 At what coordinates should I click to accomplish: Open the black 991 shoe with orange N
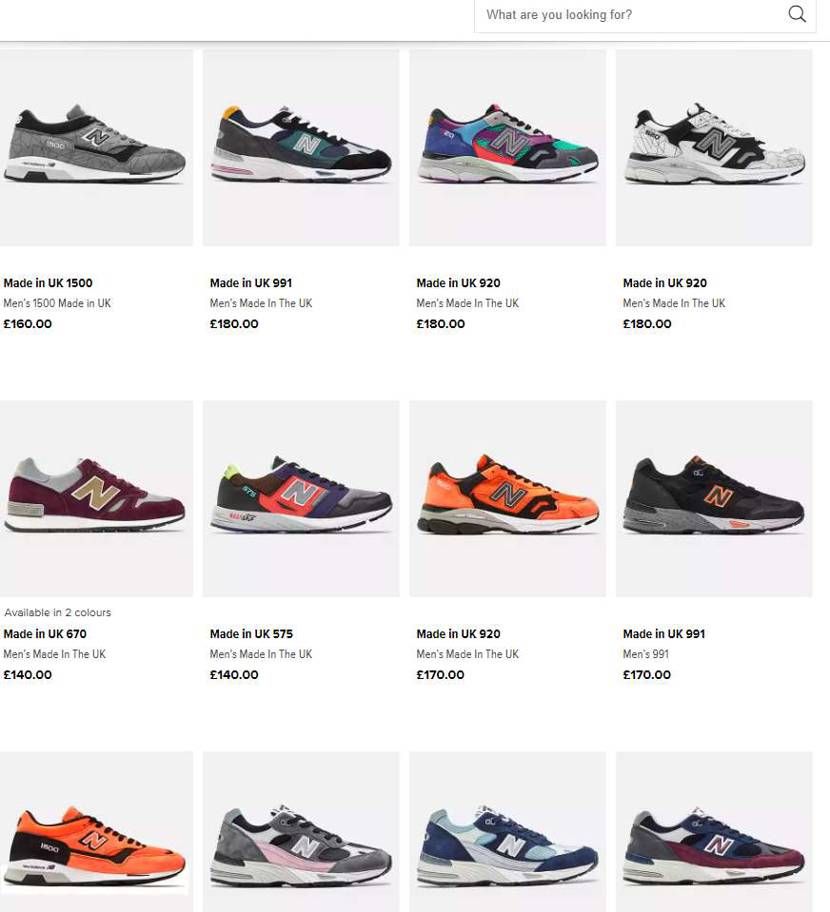click(714, 498)
